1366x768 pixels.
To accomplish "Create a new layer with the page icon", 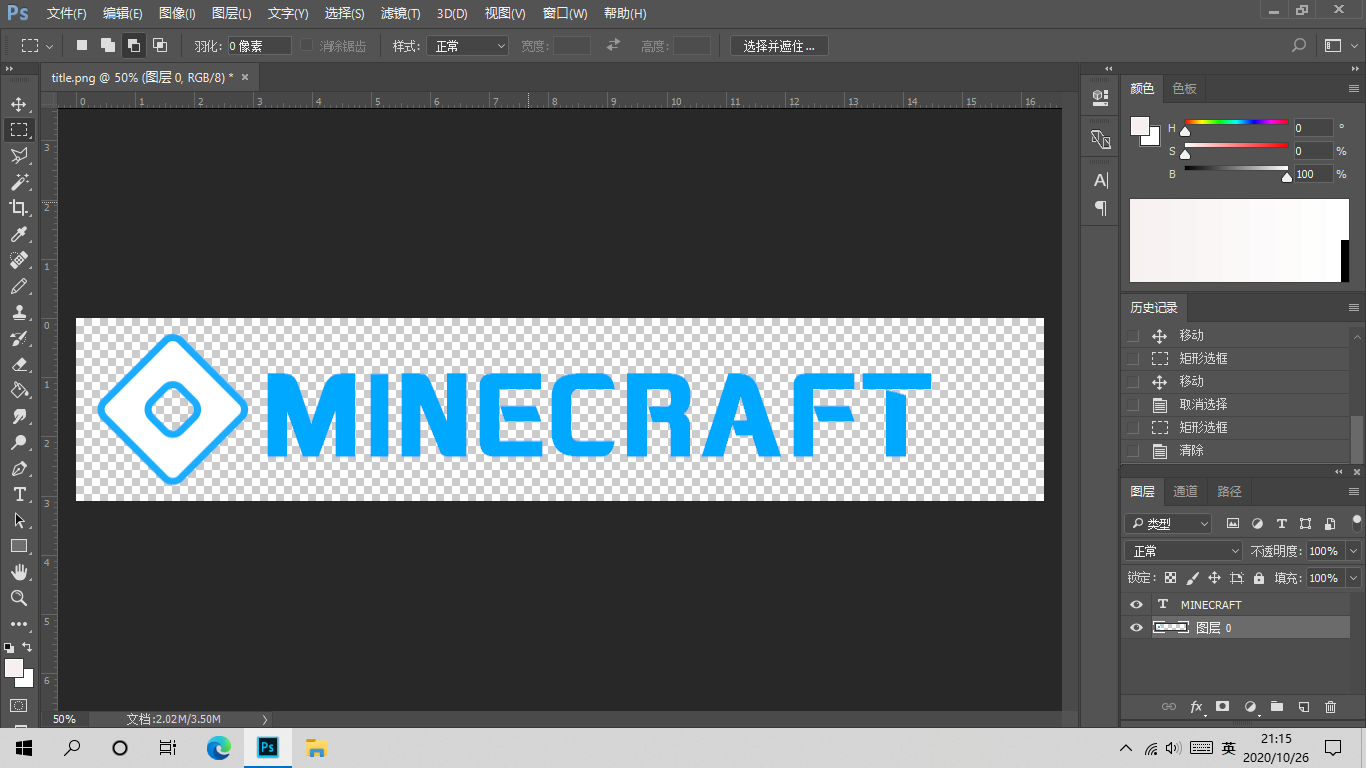I will coord(1303,707).
